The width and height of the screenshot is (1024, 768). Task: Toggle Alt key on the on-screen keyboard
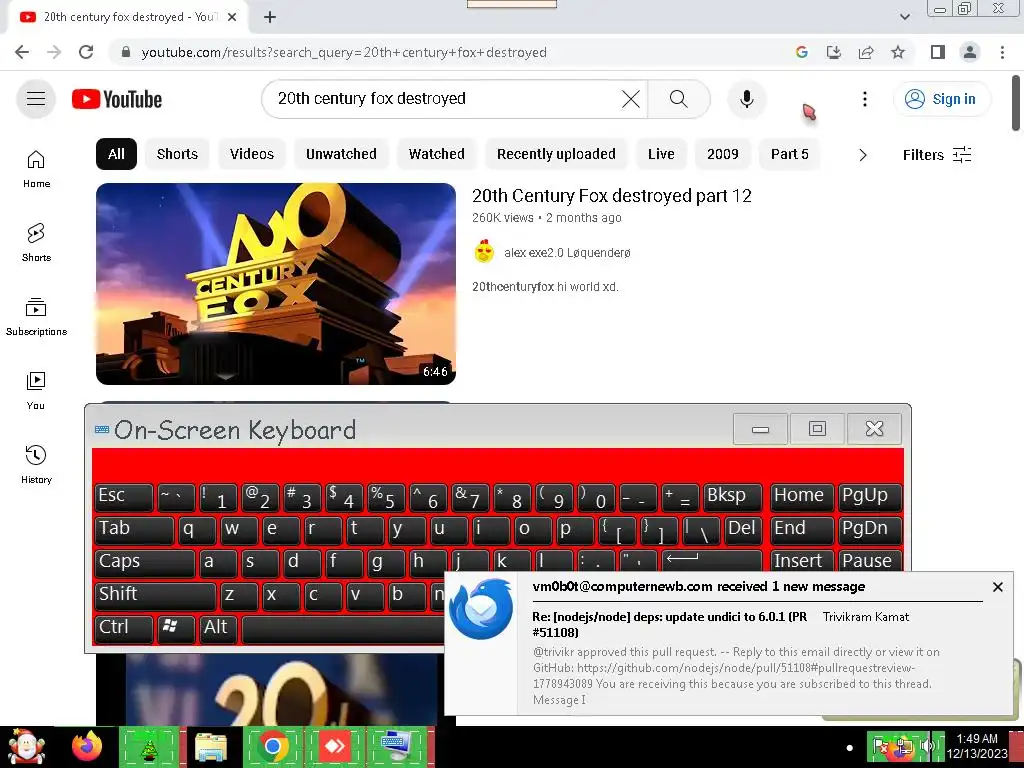pos(218,628)
